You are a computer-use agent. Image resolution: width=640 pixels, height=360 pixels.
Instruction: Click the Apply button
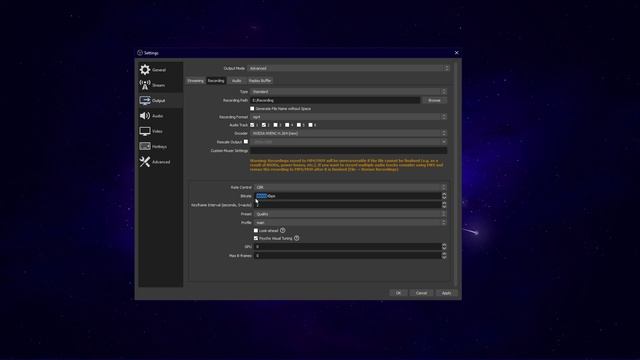click(x=447, y=293)
